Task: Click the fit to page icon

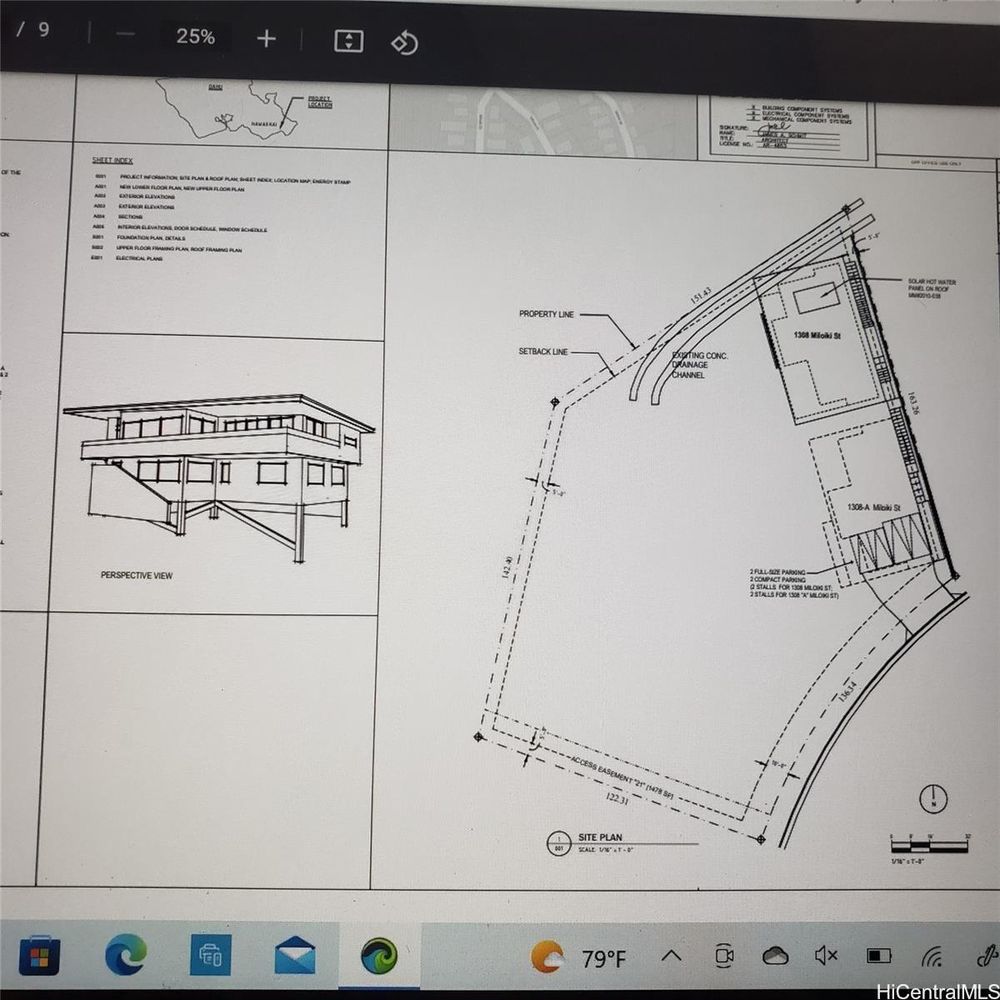Action: [x=348, y=41]
